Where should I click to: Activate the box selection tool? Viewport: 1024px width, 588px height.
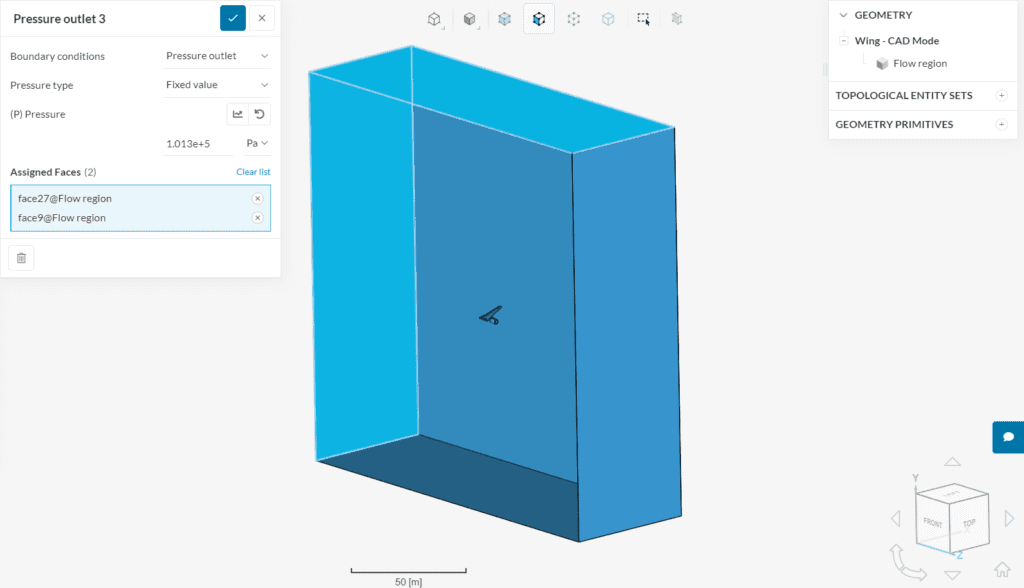[643, 18]
